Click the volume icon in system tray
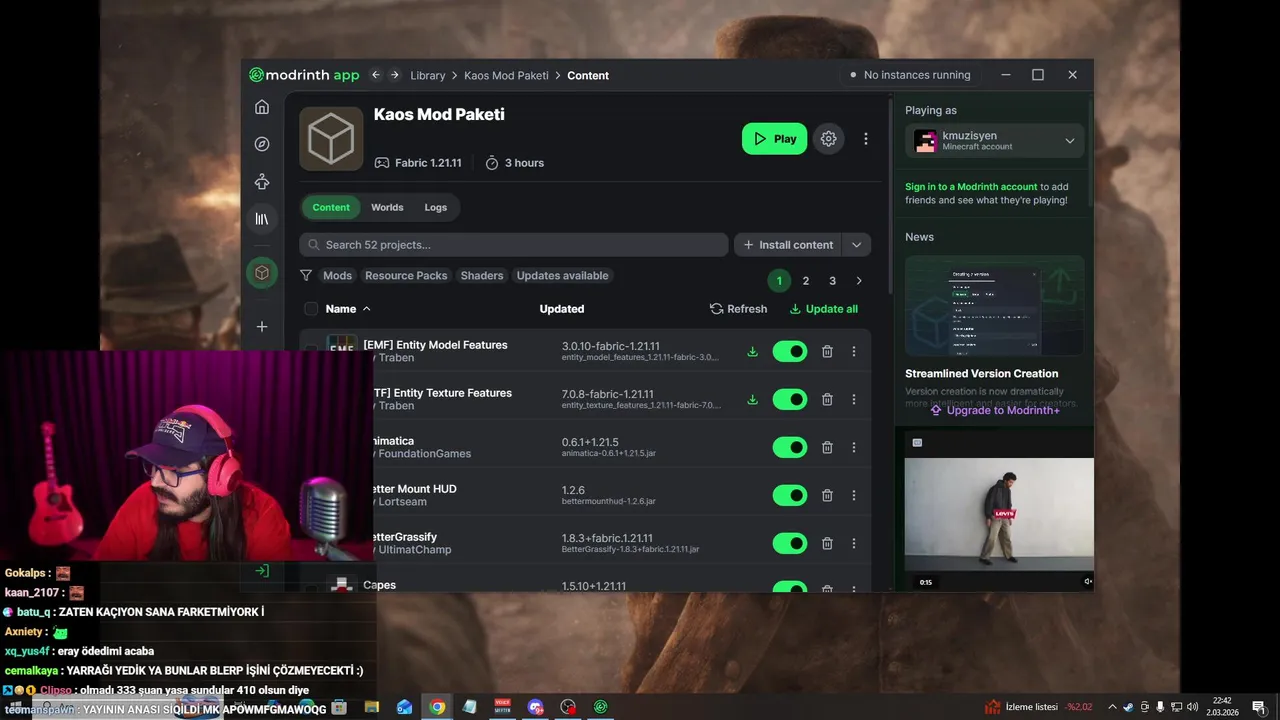The height and width of the screenshot is (720, 1280). pos(1192,707)
